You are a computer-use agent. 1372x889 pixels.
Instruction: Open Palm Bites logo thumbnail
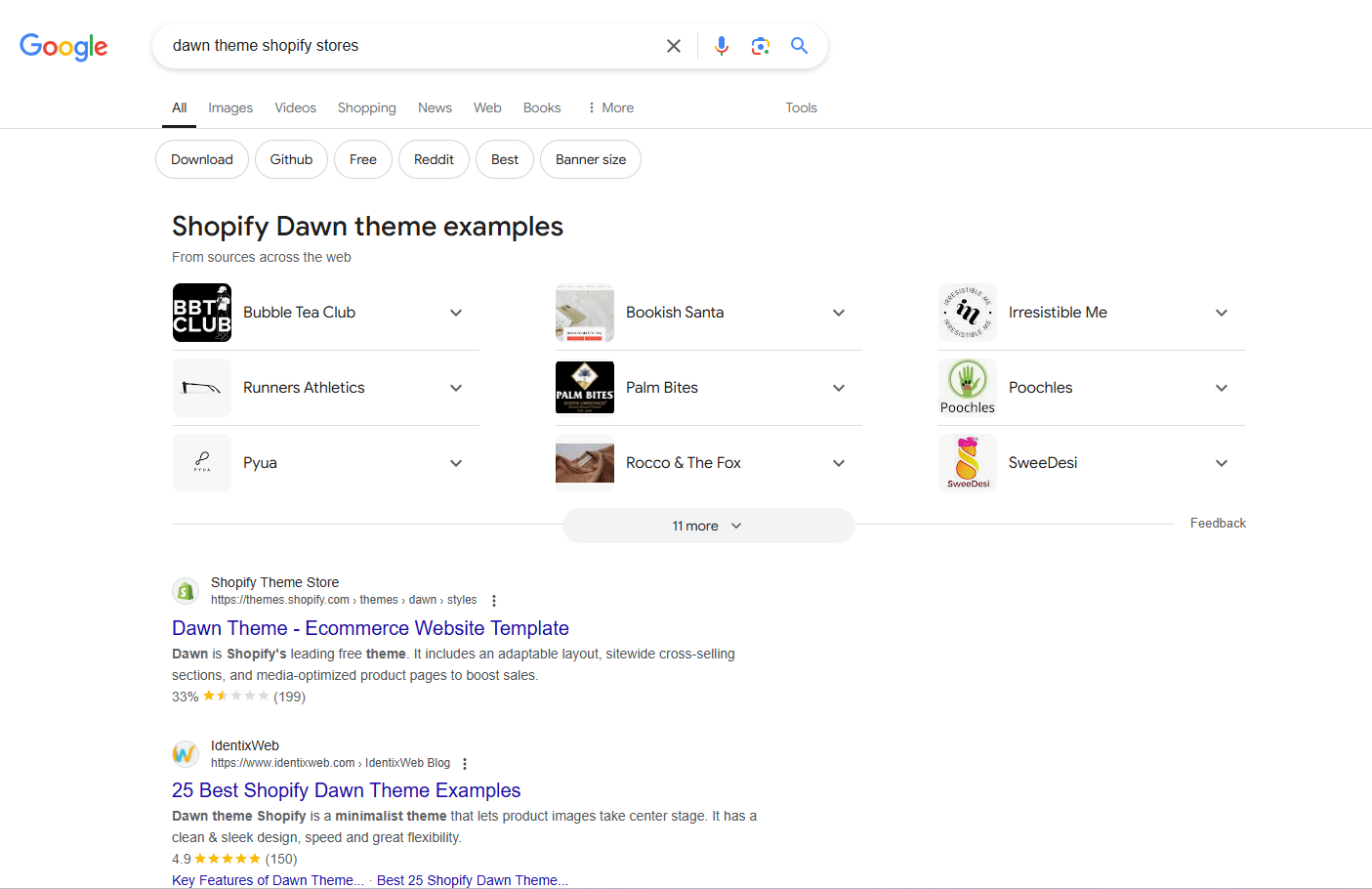pyautogui.click(x=585, y=388)
